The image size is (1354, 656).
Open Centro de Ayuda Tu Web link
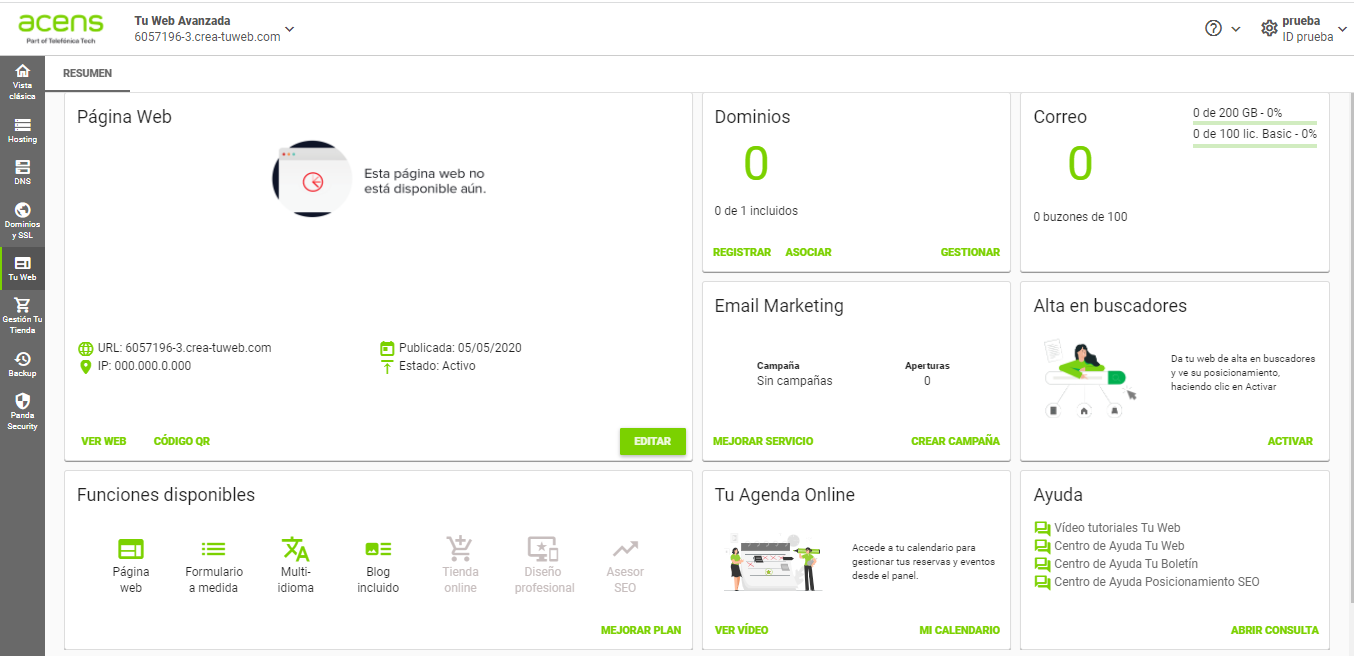click(1119, 546)
